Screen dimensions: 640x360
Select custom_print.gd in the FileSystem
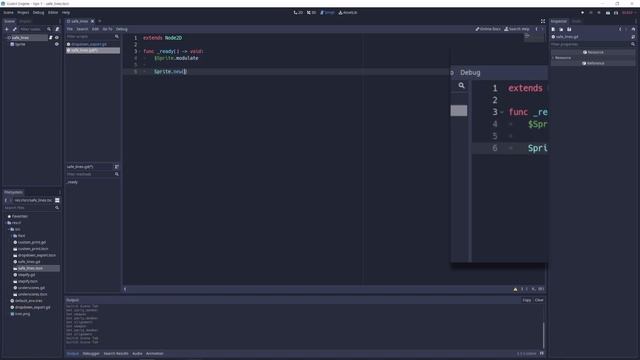(32, 242)
